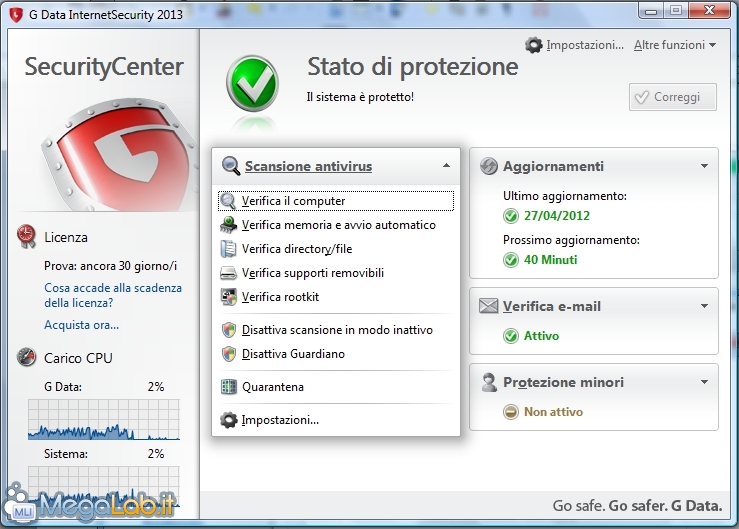Viewport: 739px width, 529px height.
Task: Click the Licenza clock seal icon
Action: (x=26, y=237)
